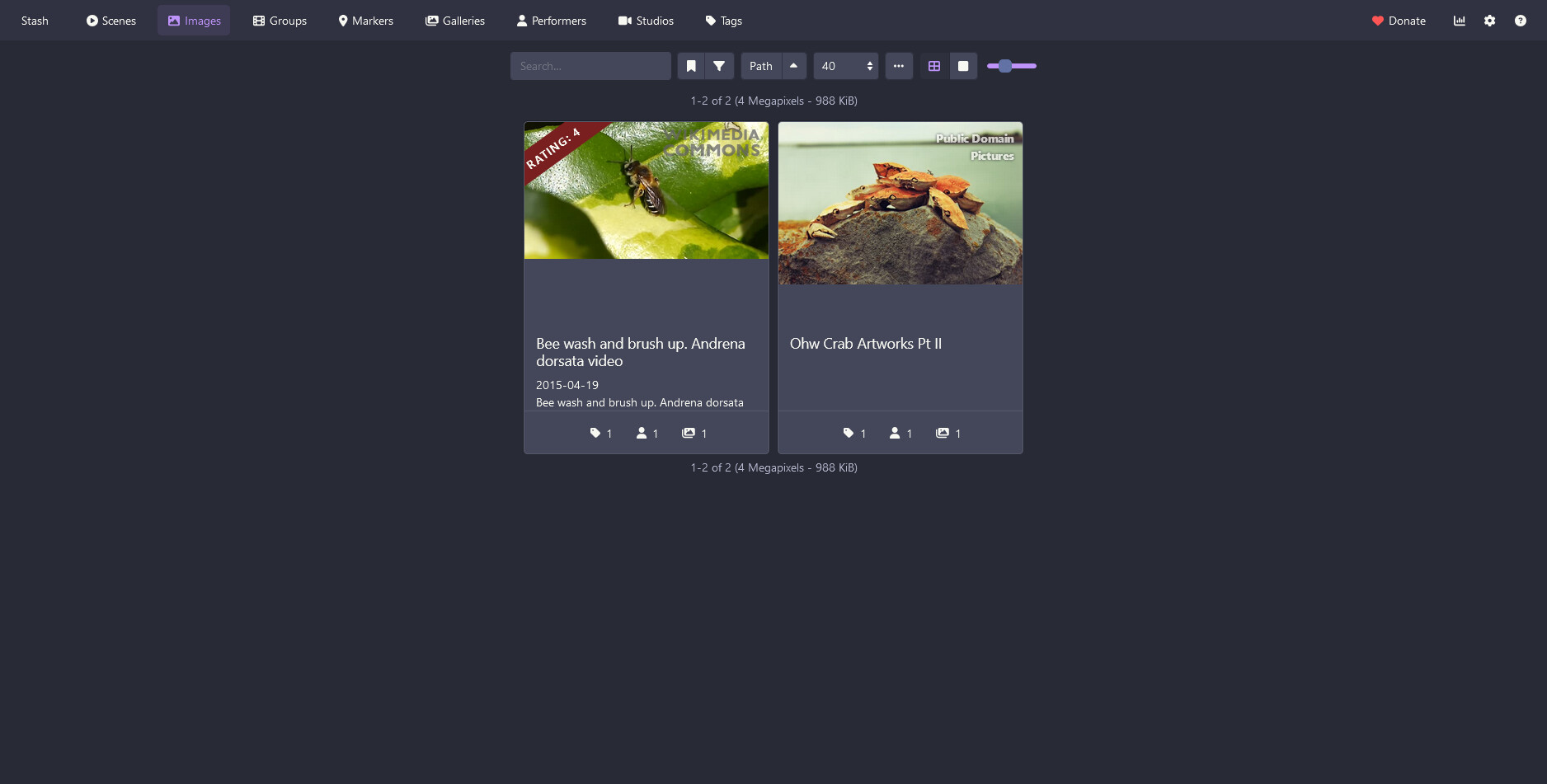Expand the three-dots more options menu
1547x784 pixels.
click(x=899, y=66)
